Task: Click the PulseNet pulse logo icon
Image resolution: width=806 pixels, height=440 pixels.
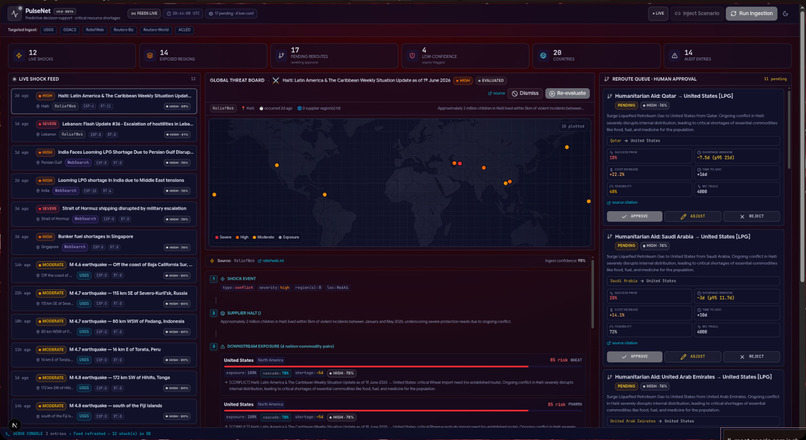Action: pos(16,13)
